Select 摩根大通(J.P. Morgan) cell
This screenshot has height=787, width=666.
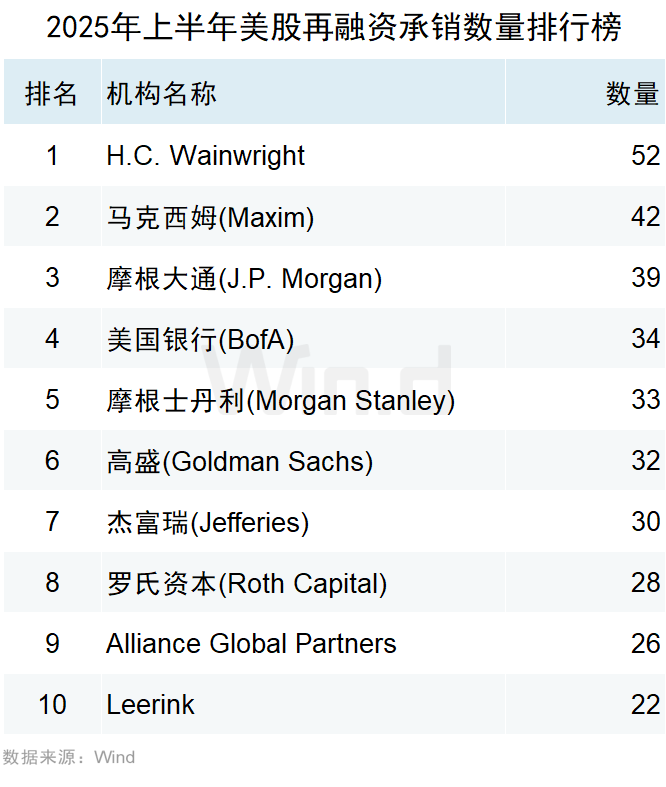[244, 278]
